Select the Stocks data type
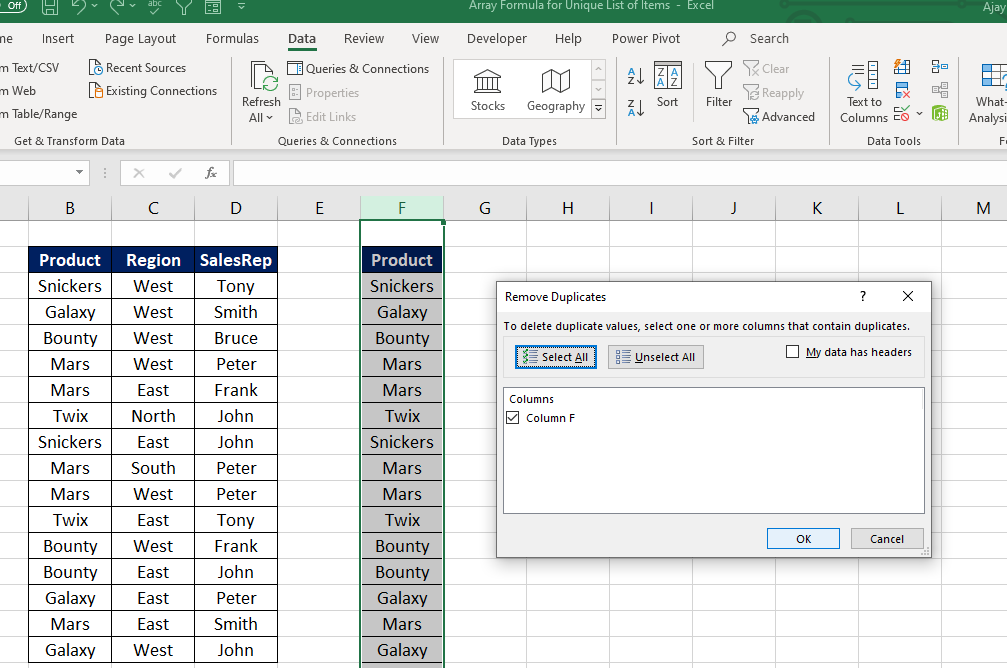This screenshot has width=1007, height=668. [487, 90]
